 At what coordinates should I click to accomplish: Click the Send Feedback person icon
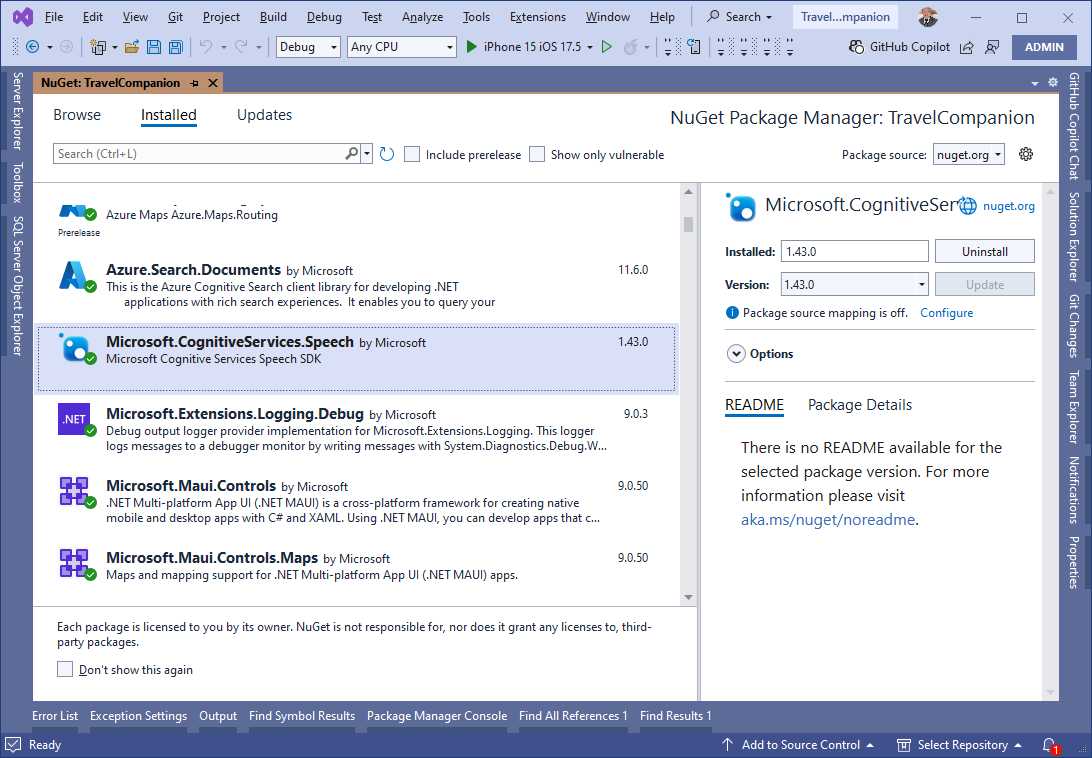click(992, 47)
